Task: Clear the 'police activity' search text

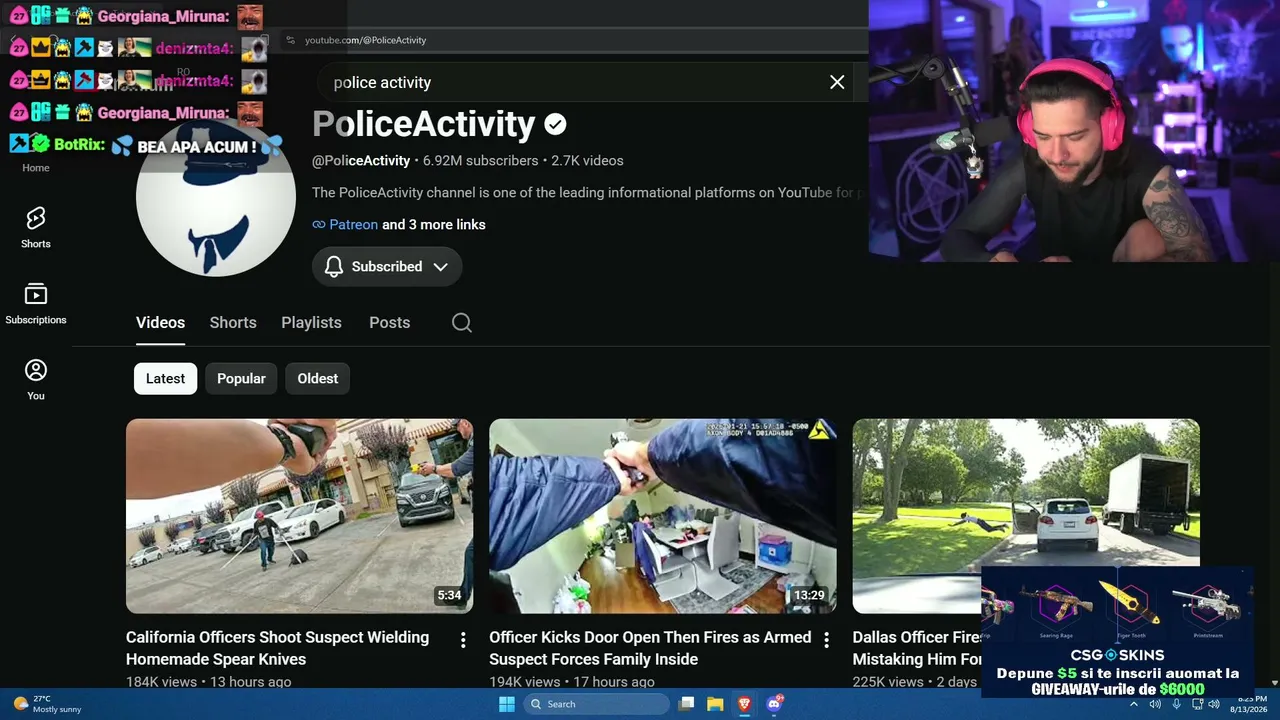Action: click(837, 82)
